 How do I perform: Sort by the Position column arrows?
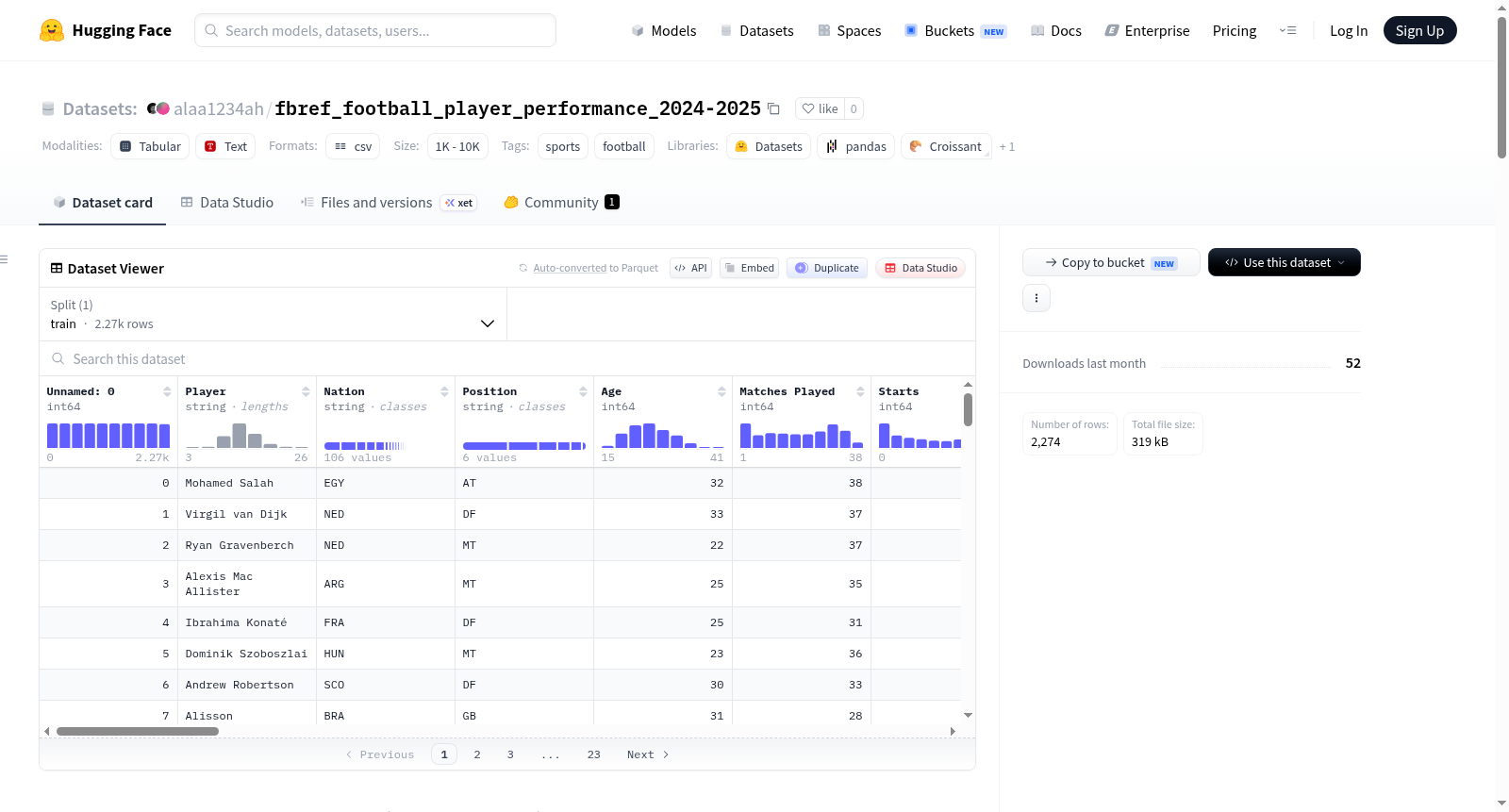tap(583, 391)
